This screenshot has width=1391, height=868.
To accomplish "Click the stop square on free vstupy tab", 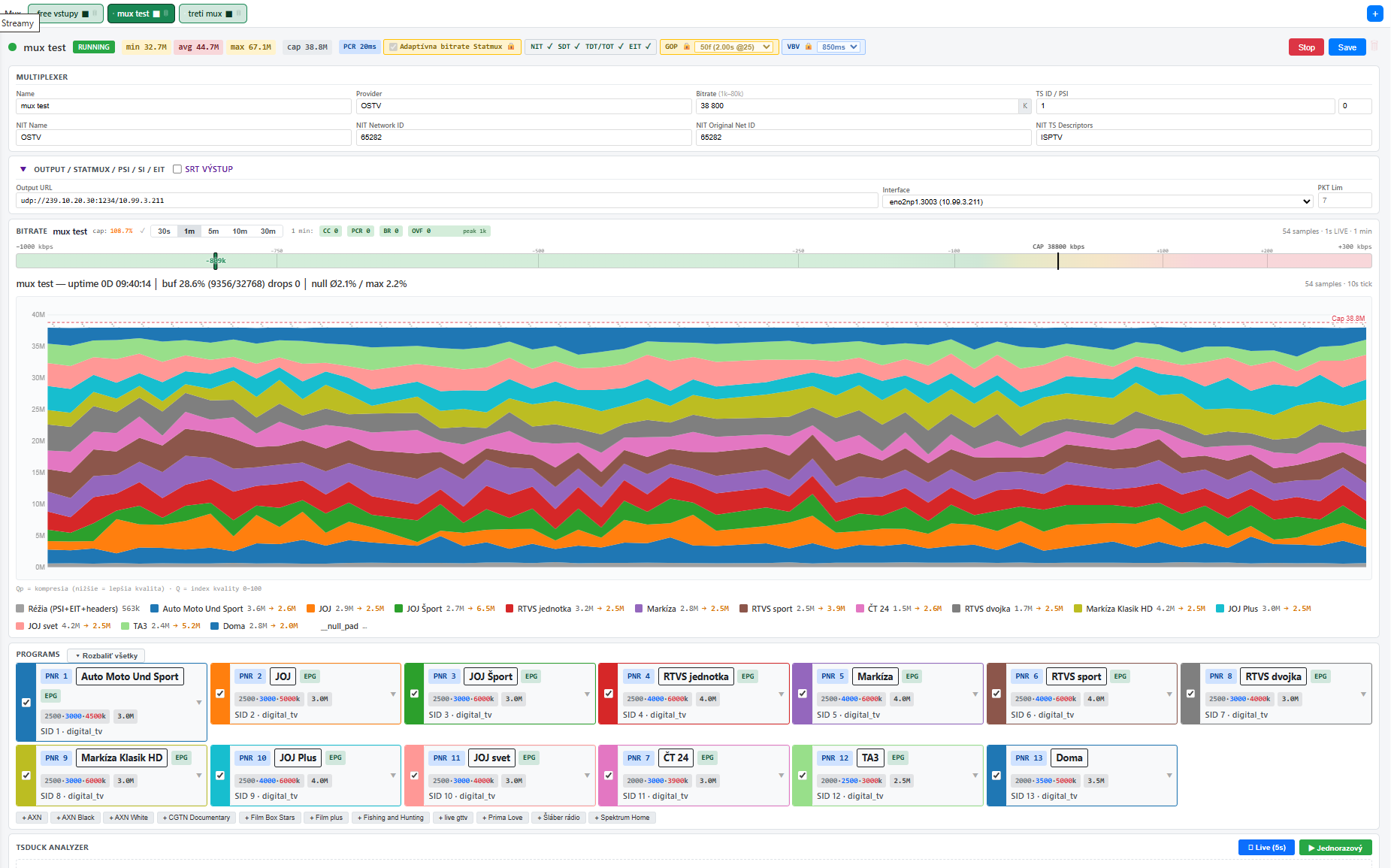I will coord(85,14).
